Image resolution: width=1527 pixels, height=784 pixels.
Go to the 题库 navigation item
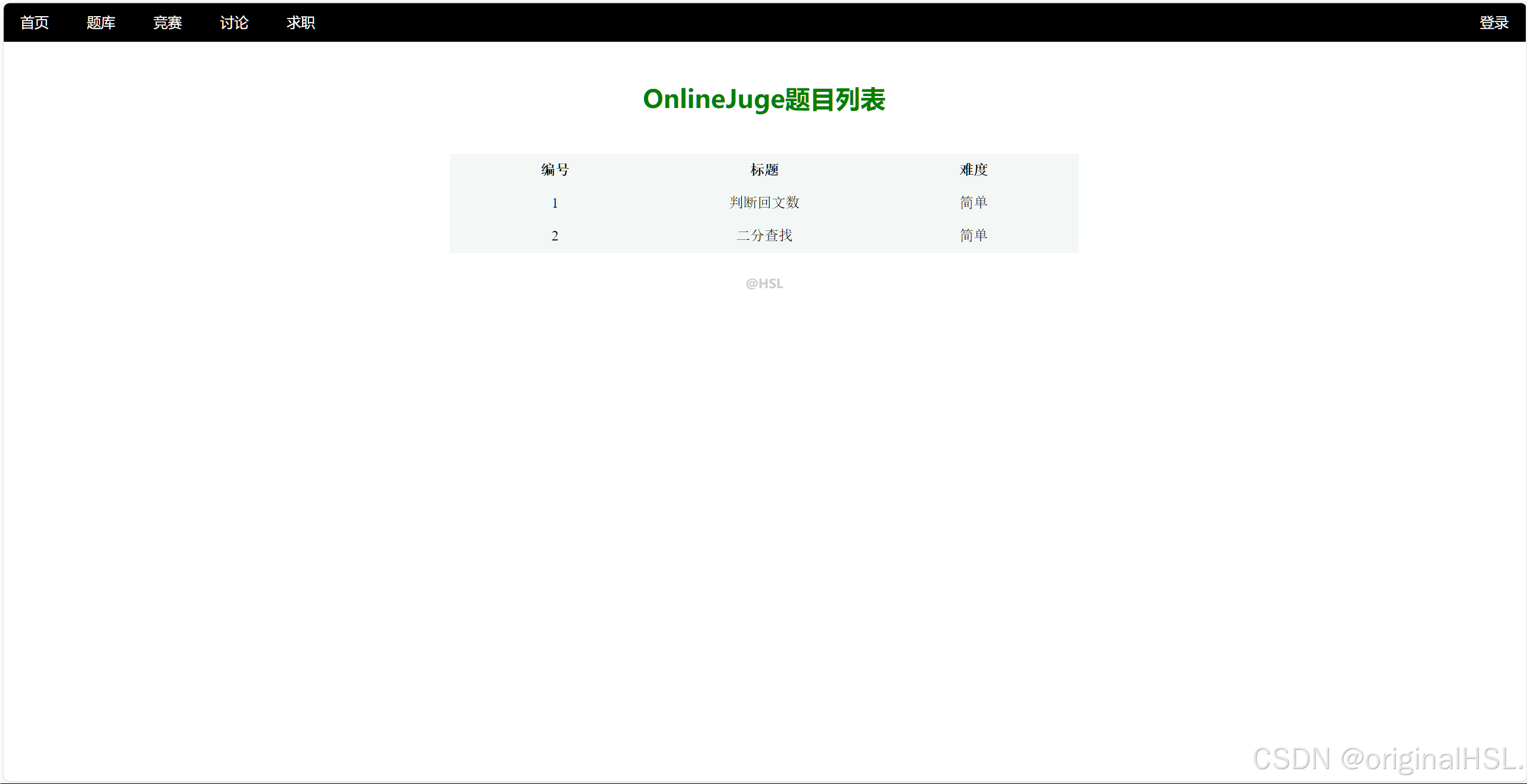click(101, 23)
